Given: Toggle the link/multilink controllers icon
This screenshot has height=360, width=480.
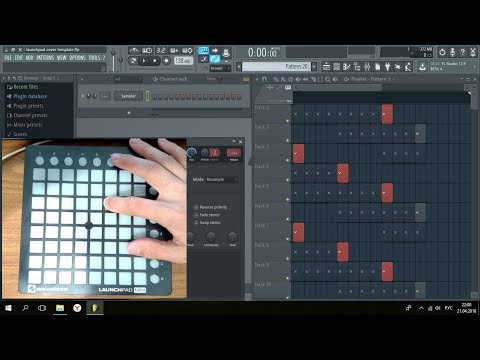Looking at the screenshot, I should click(215, 60).
